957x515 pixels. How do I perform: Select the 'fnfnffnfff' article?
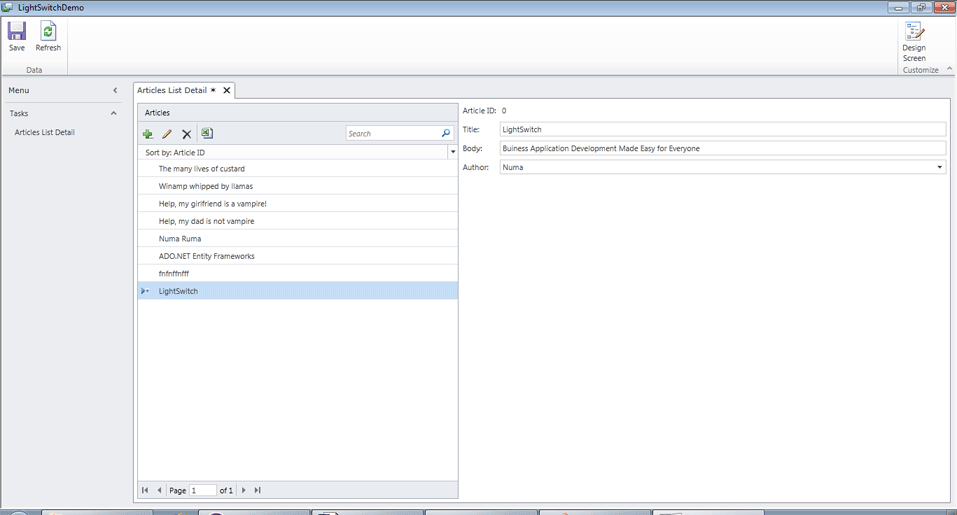298,273
